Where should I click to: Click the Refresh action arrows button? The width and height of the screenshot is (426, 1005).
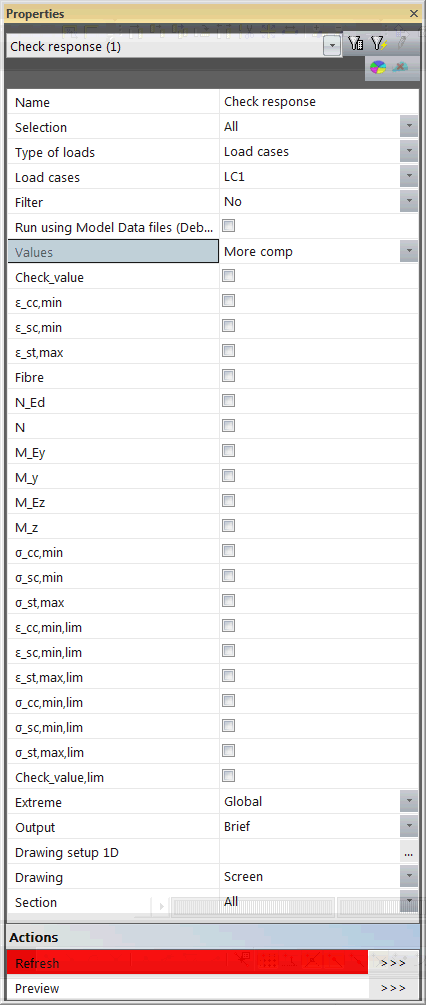[393, 963]
